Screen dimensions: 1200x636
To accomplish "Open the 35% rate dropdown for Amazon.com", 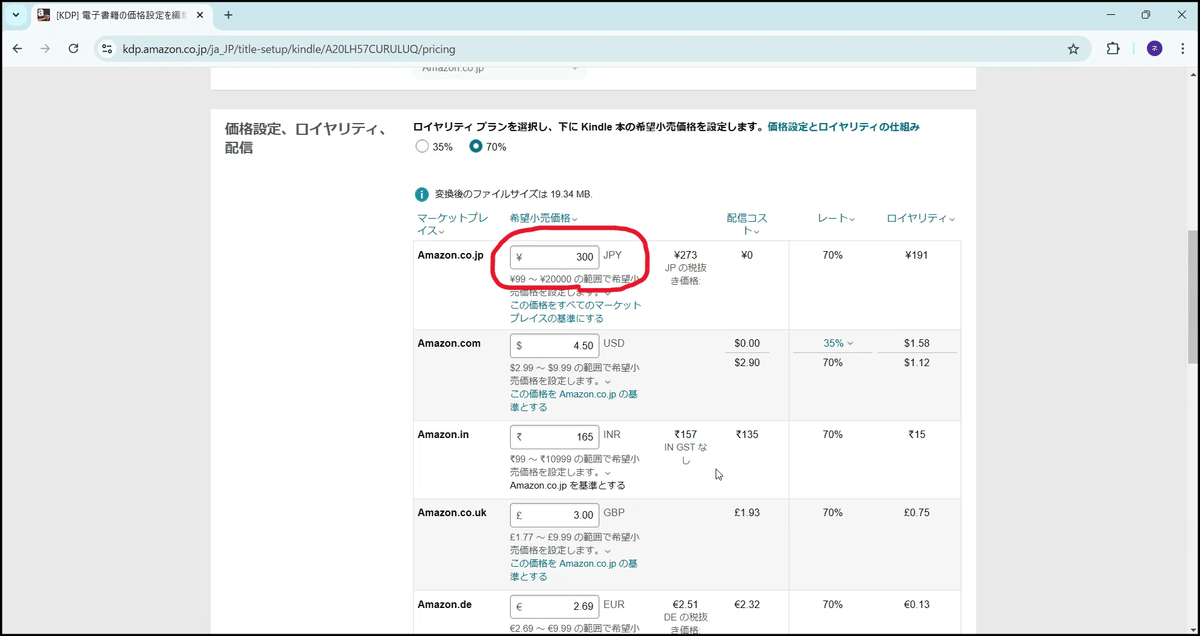I will coord(839,343).
